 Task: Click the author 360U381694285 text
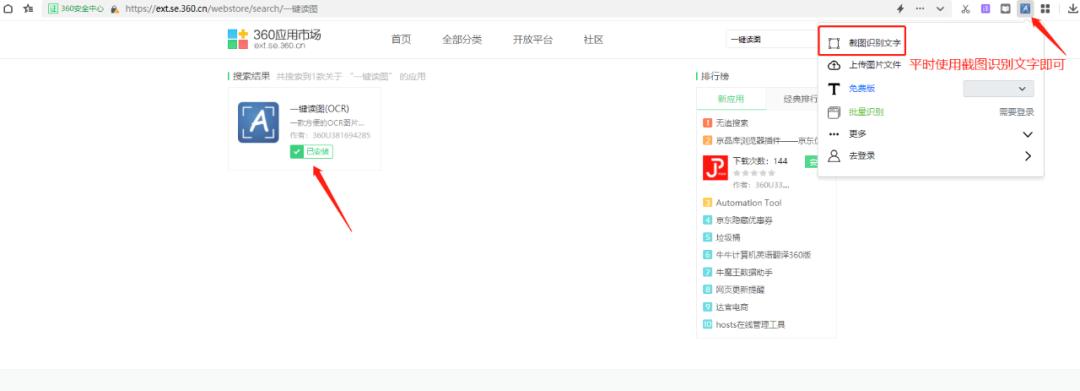click(x=342, y=136)
